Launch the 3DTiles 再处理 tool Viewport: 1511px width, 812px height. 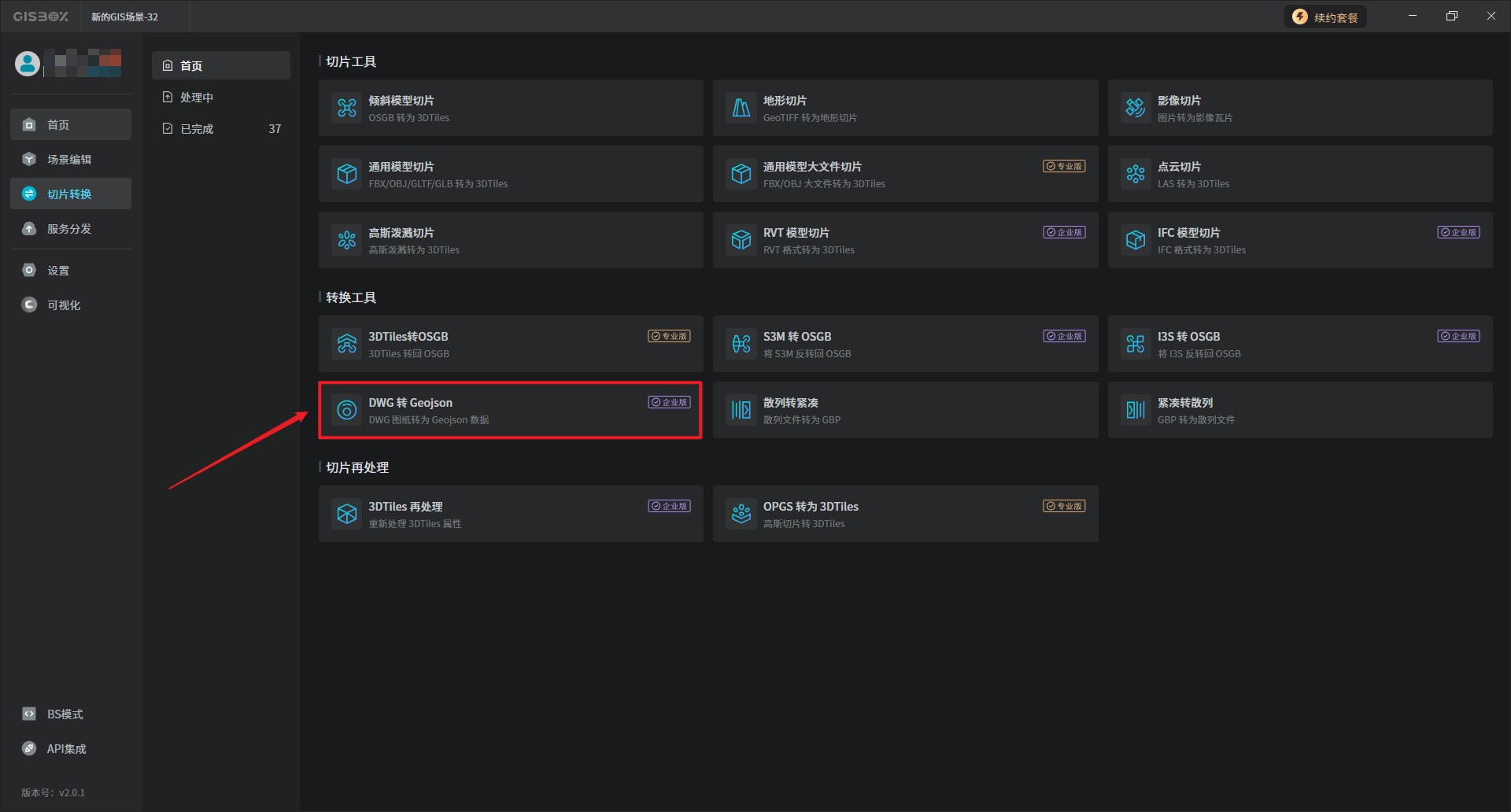pos(510,514)
